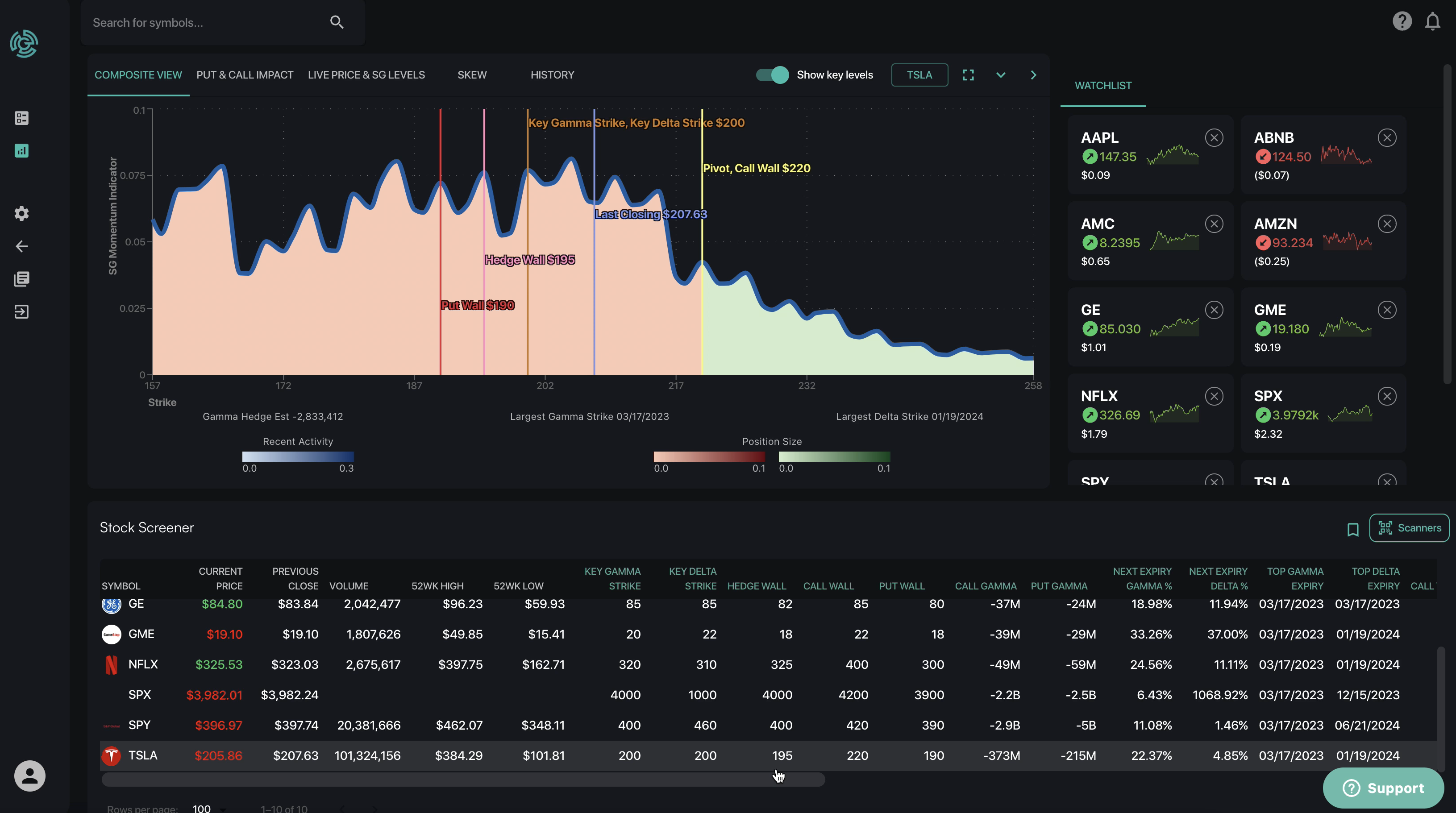Click the red Position Size gradient legend

click(709, 456)
